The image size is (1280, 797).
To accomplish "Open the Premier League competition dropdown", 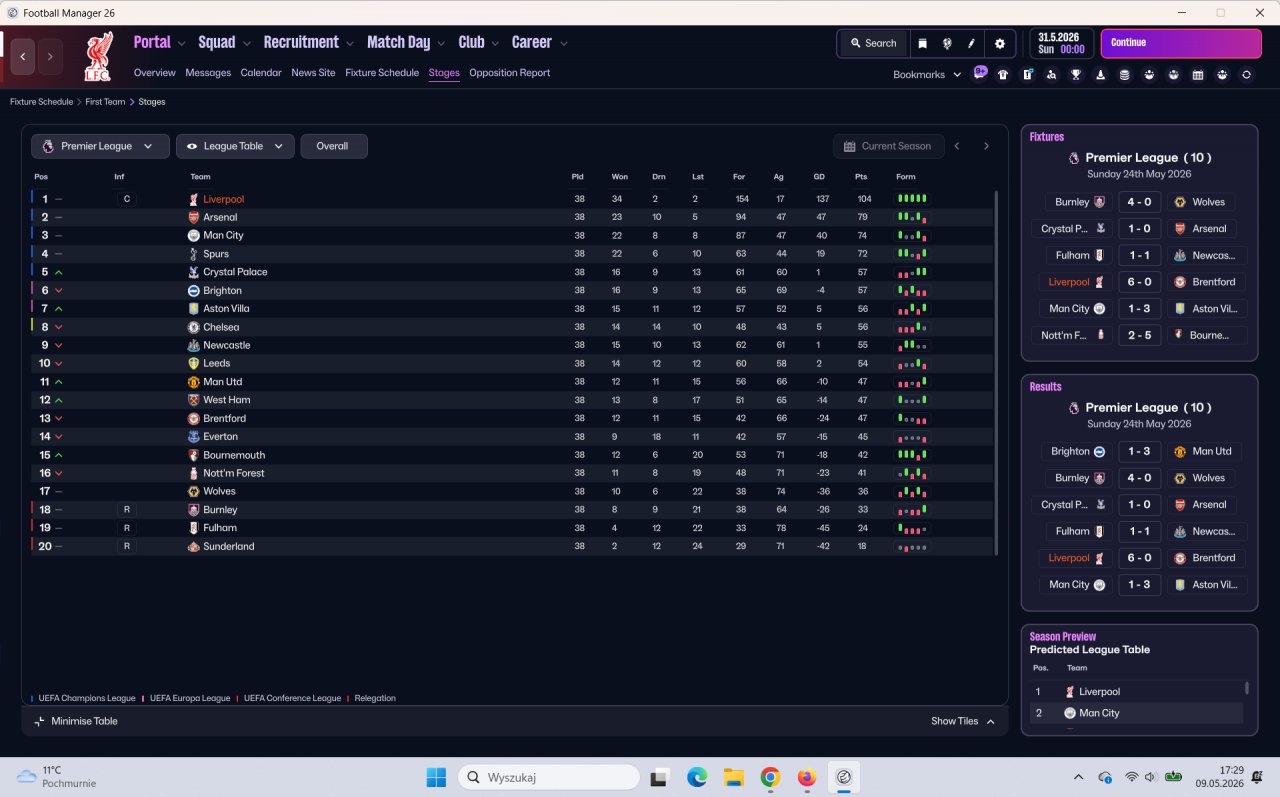I will (x=100, y=146).
